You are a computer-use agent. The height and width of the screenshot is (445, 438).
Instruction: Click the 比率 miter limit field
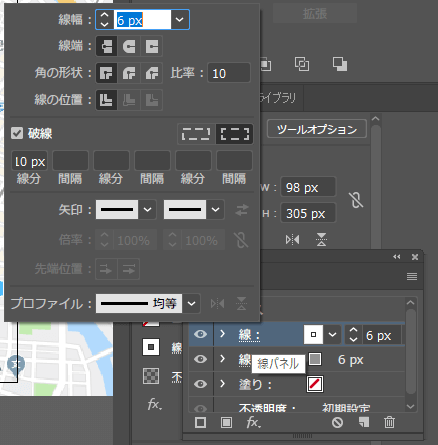(229, 73)
